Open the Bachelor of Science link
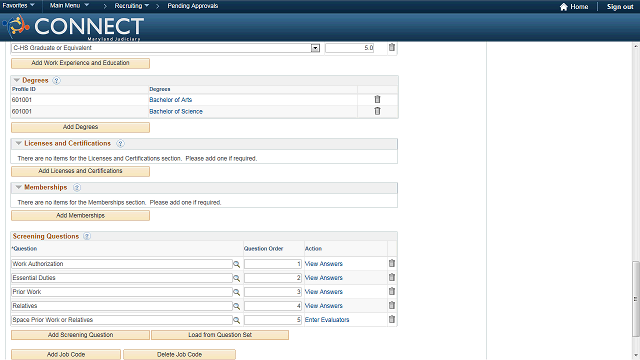This screenshot has height=360, width=640. click(x=176, y=111)
